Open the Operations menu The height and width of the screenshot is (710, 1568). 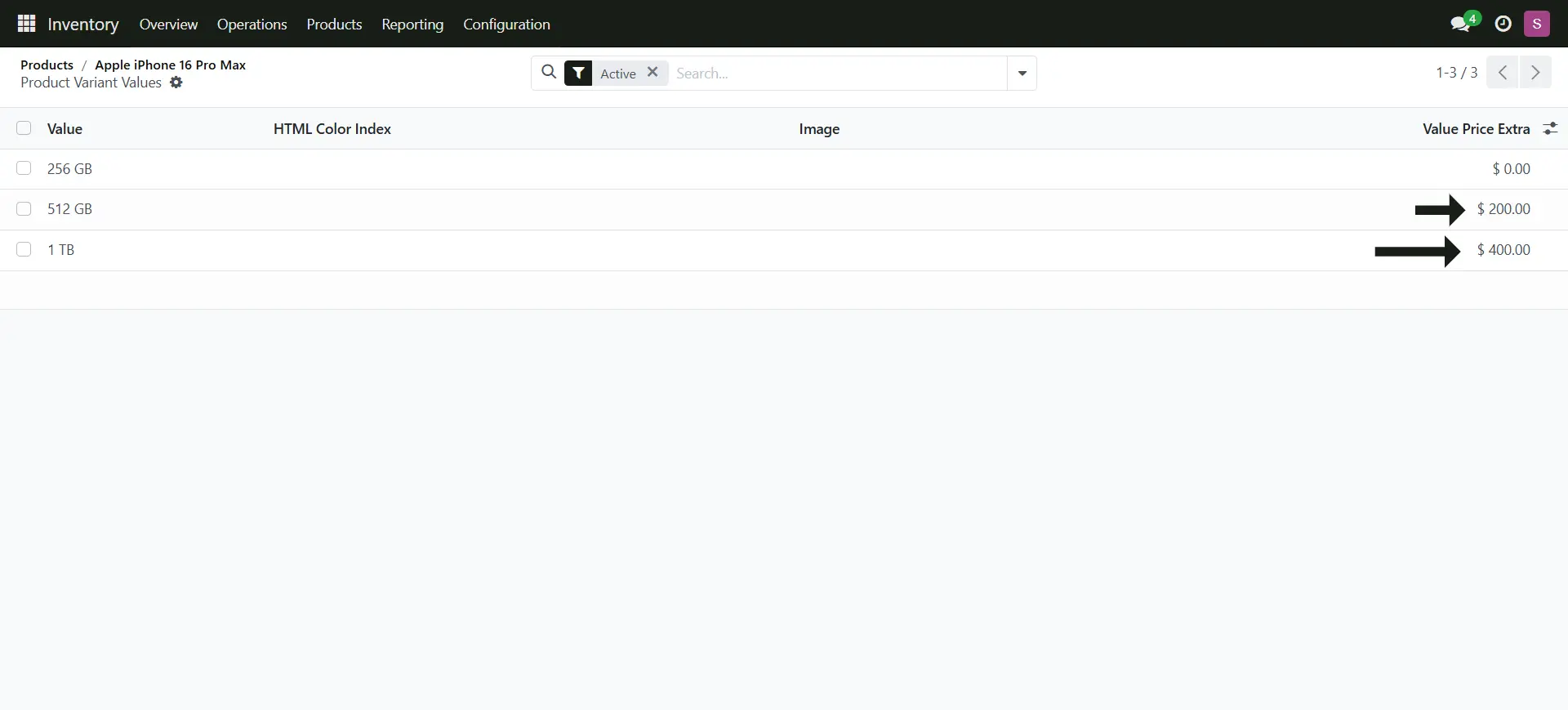point(252,25)
